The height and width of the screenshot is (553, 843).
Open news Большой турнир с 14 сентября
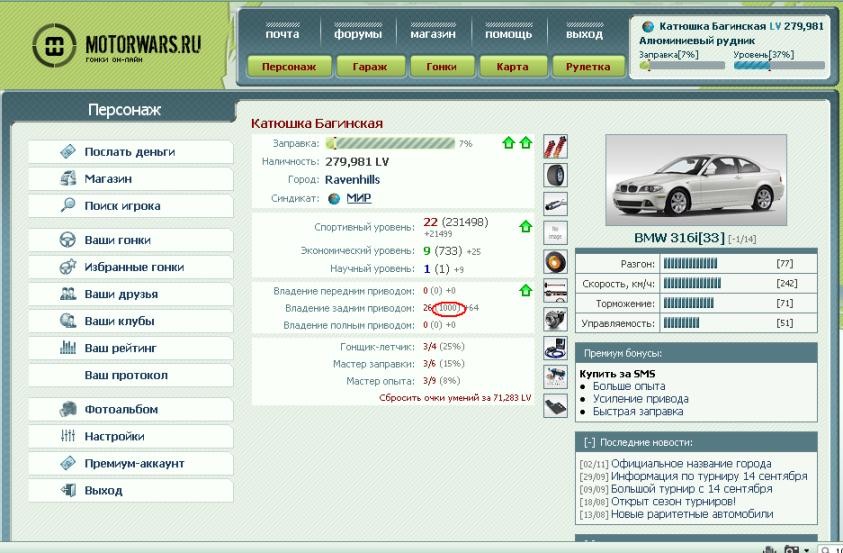691,489
